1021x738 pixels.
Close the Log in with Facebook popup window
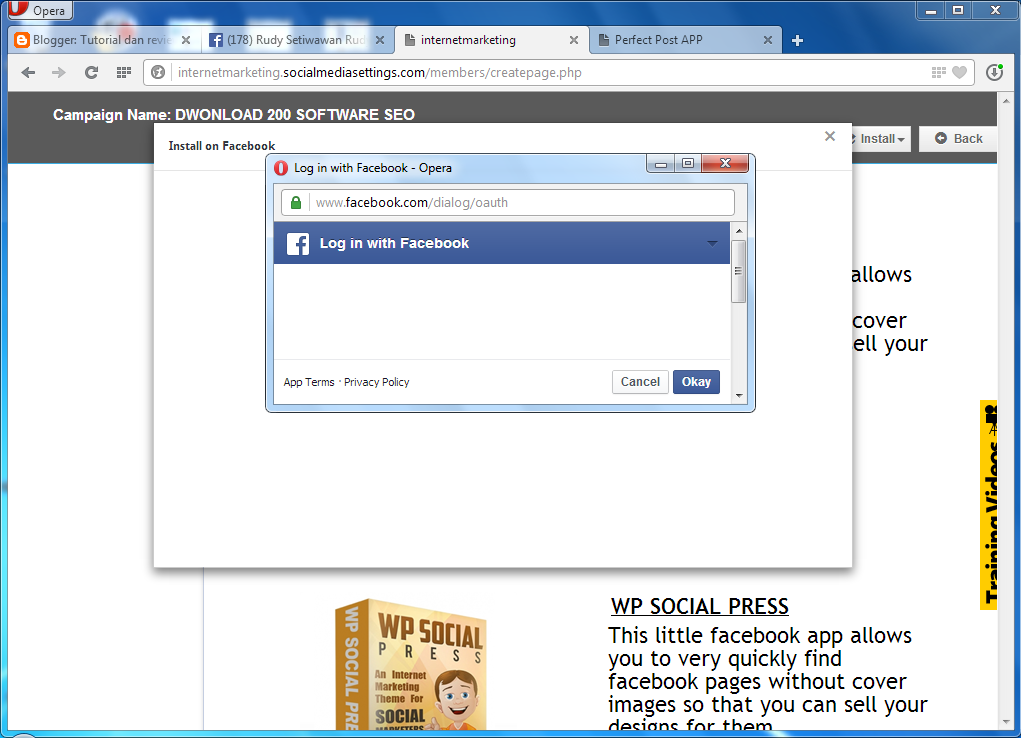pos(725,163)
